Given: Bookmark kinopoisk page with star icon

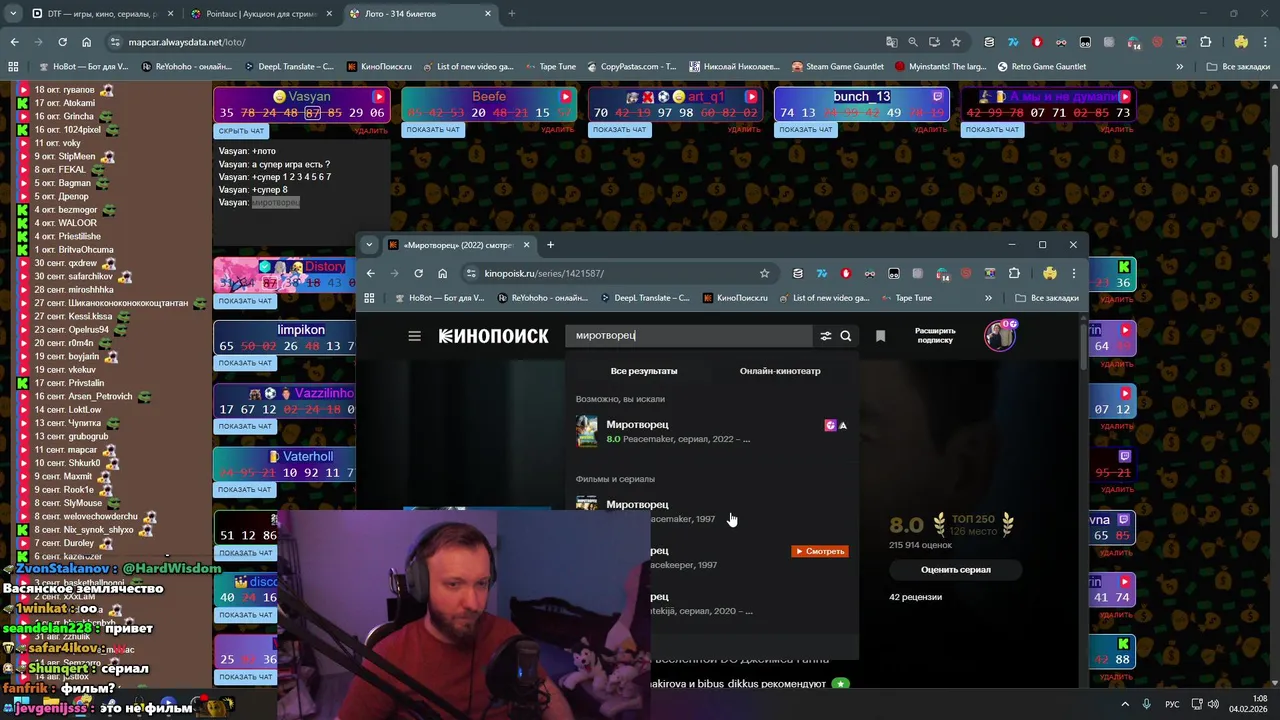Looking at the screenshot, I should coord(764,273).
